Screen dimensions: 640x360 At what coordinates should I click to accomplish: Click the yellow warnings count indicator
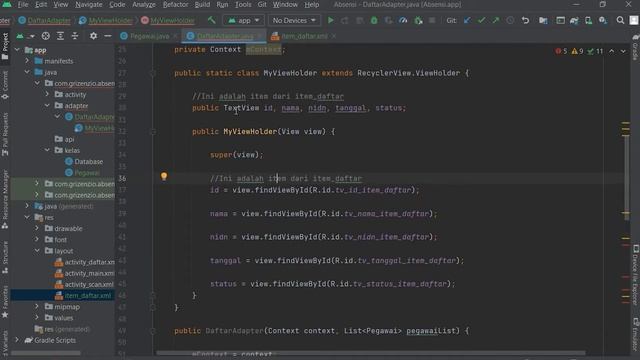coord(577,51)
